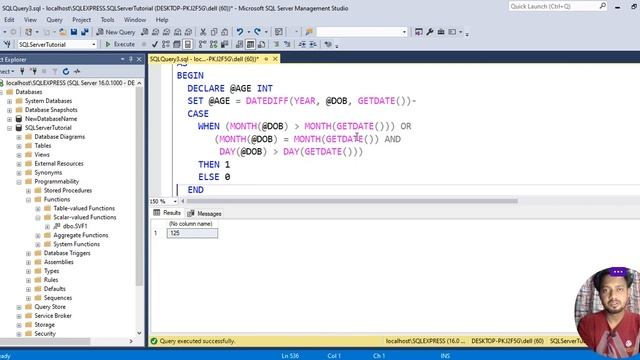Expand the Stored Procedures folder
The width and height of the screenshot is (640, 360).
[28, 191]
